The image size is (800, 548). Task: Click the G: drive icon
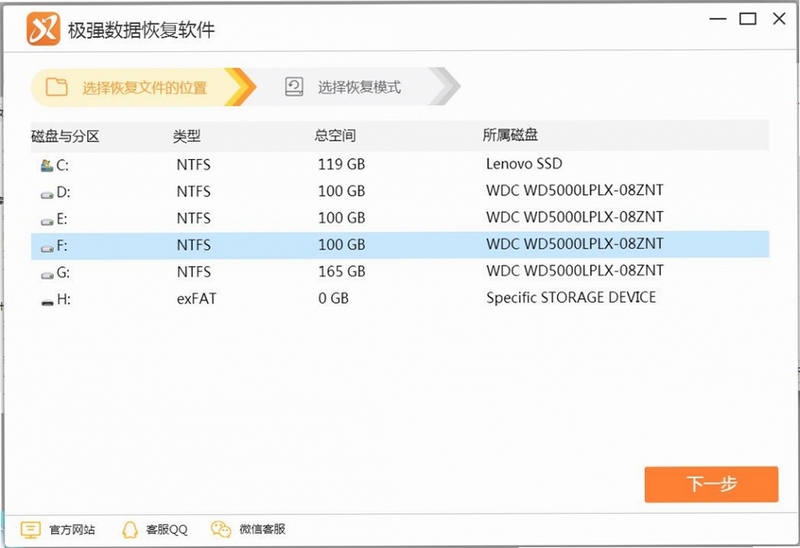point(47,275)
